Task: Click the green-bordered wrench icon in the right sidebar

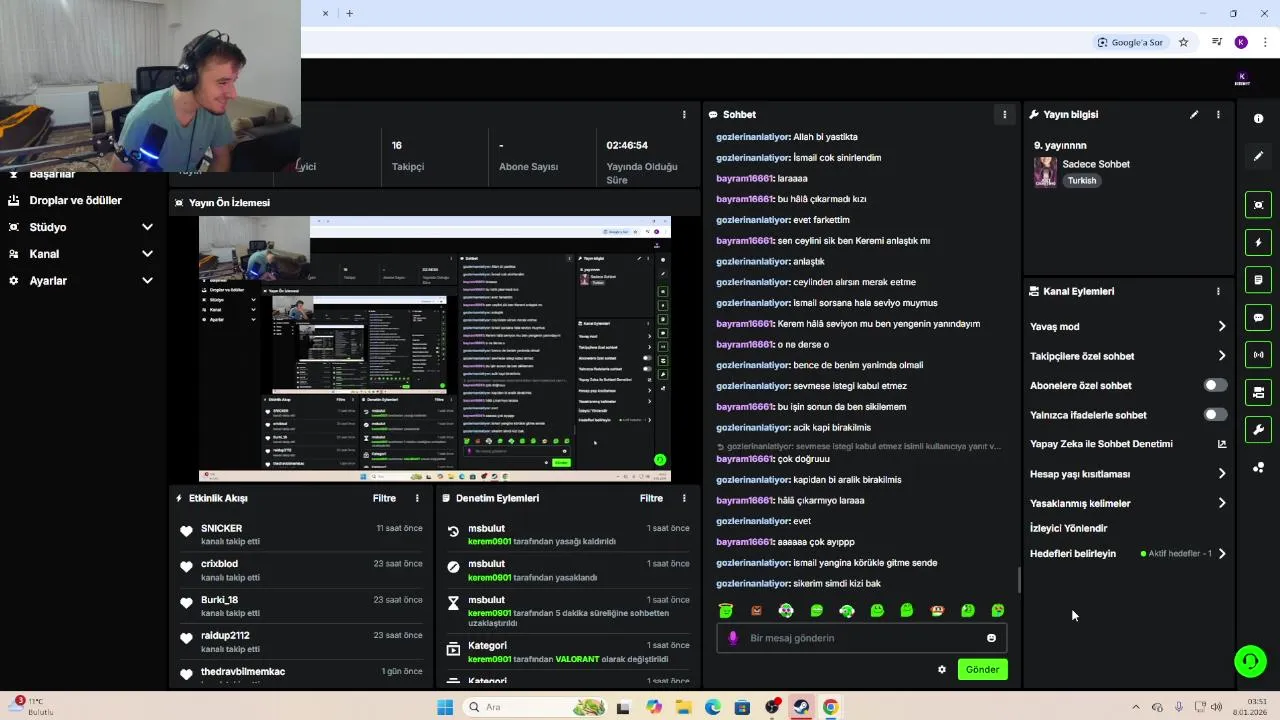Action: 1258,430
